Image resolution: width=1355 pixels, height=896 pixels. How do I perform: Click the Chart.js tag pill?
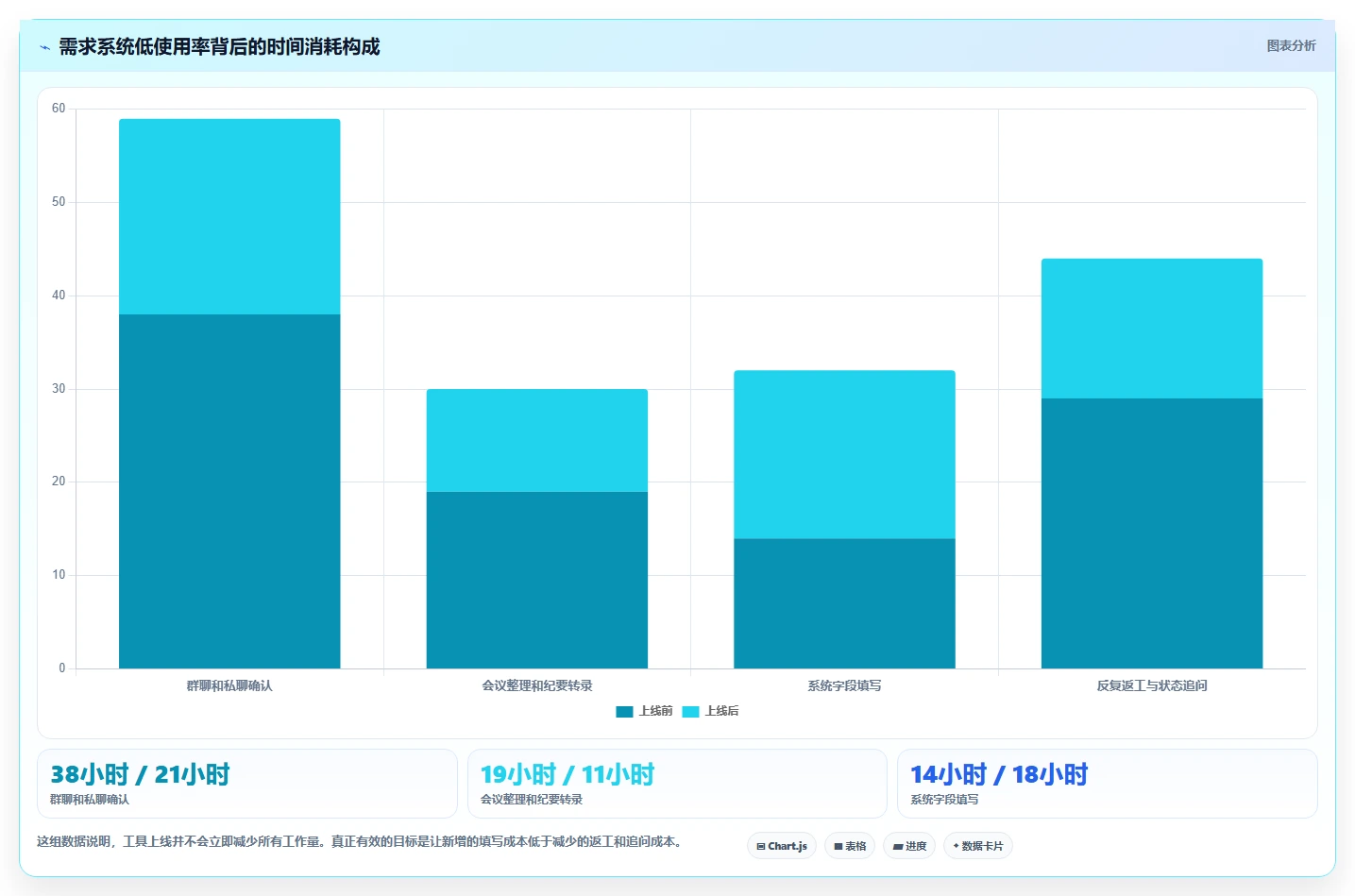click(x=782, y=846)
